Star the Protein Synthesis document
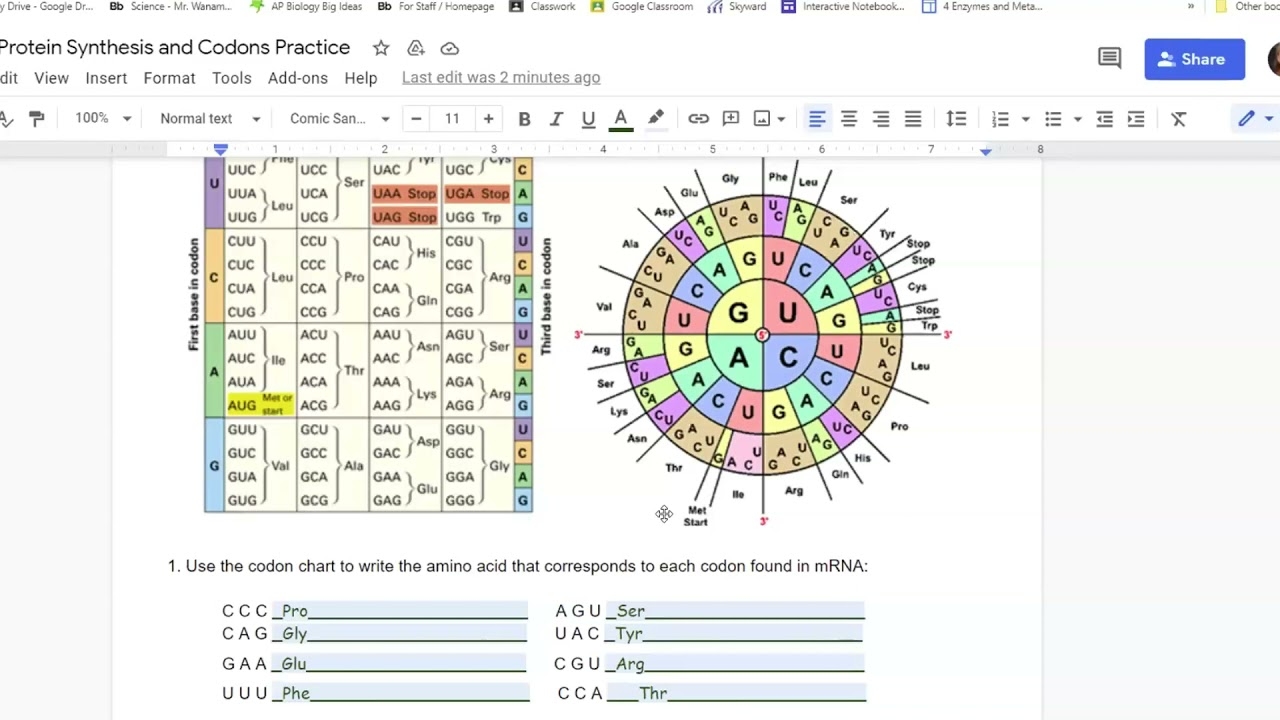This screenshot has width=1280, height=720. (x=380, y=47)
